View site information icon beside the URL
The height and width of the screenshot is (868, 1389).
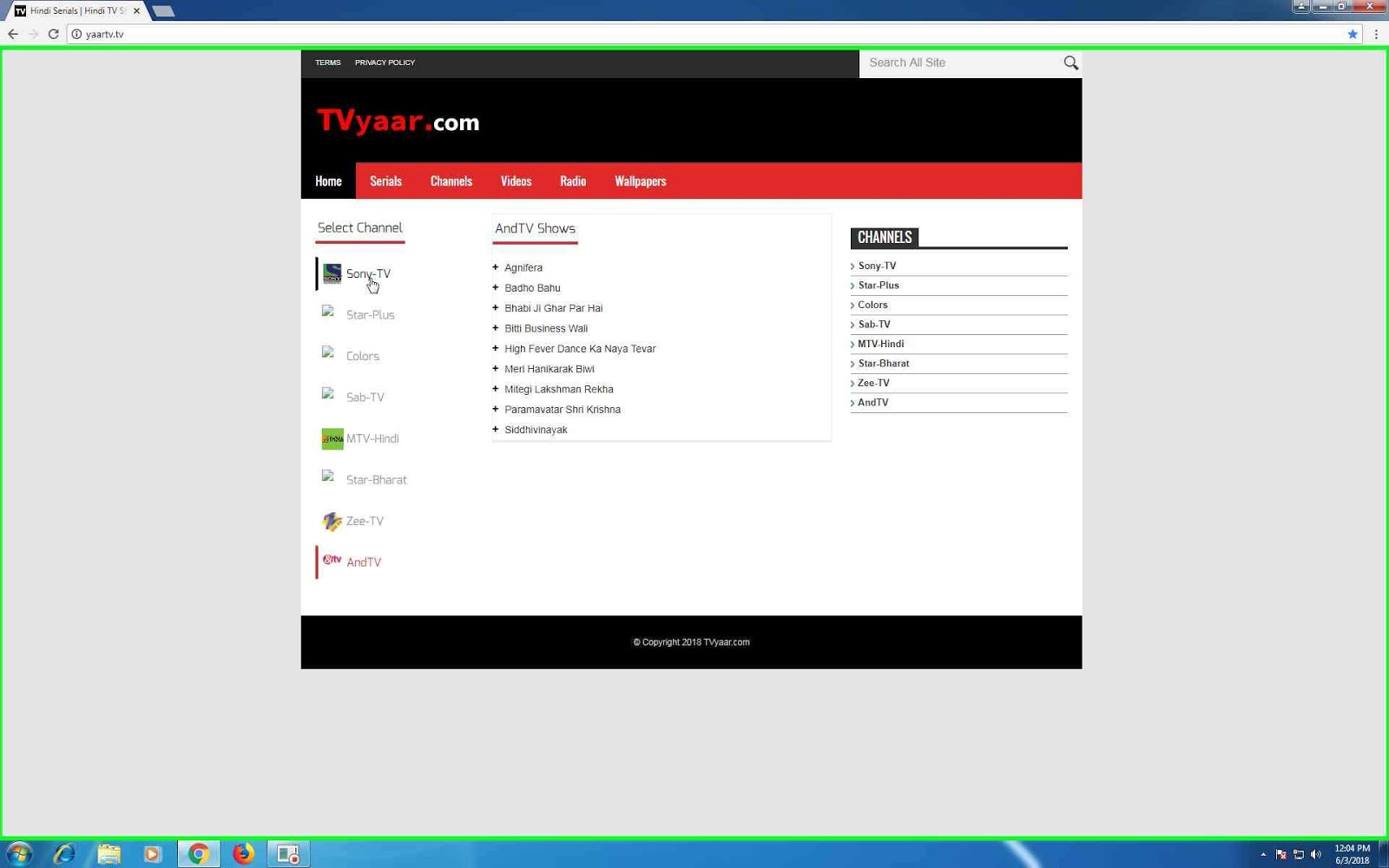point(76,34)
